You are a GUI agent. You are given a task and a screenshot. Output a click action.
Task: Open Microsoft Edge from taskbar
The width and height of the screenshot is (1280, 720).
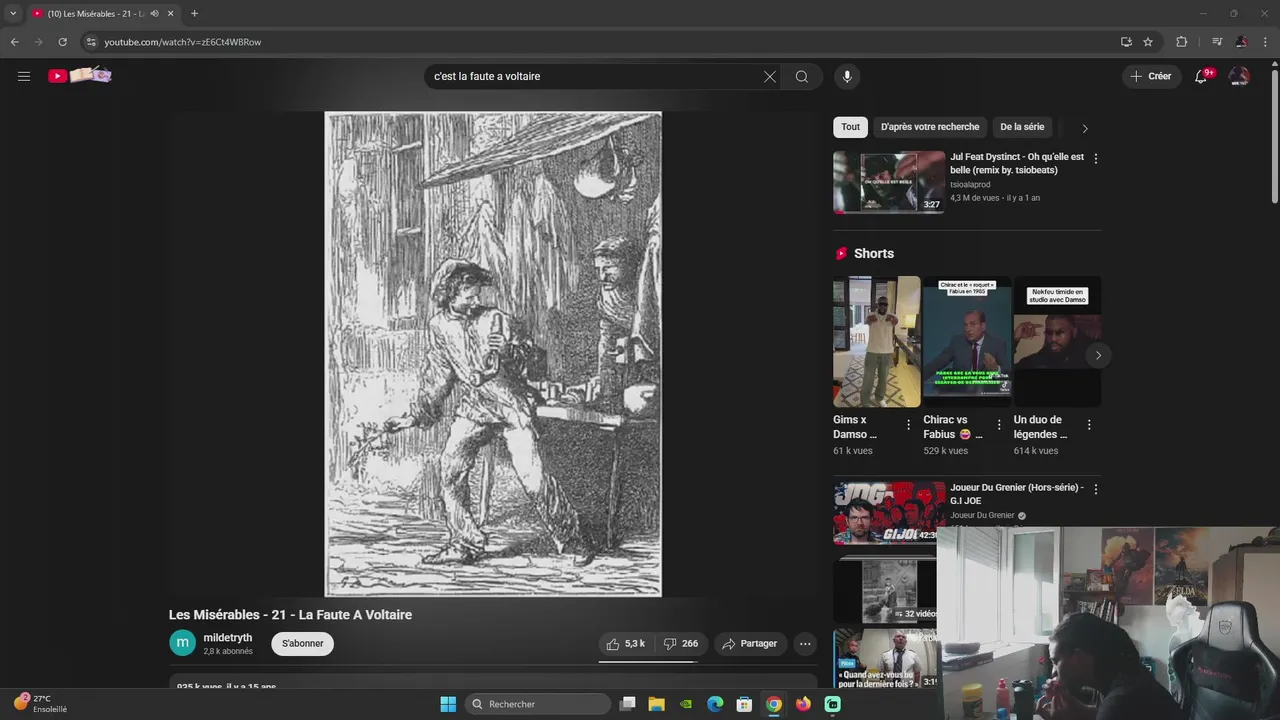(x=715, y=704)
